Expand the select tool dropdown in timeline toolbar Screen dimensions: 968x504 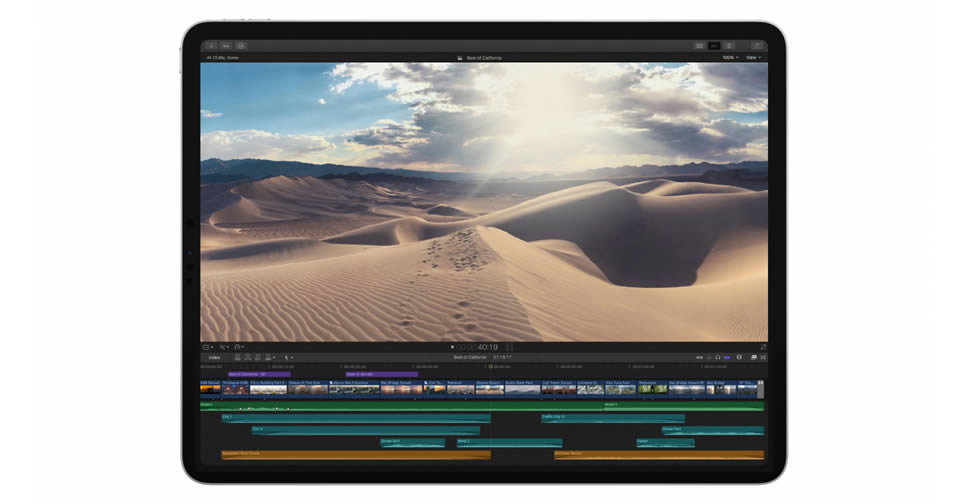(288, 357)
